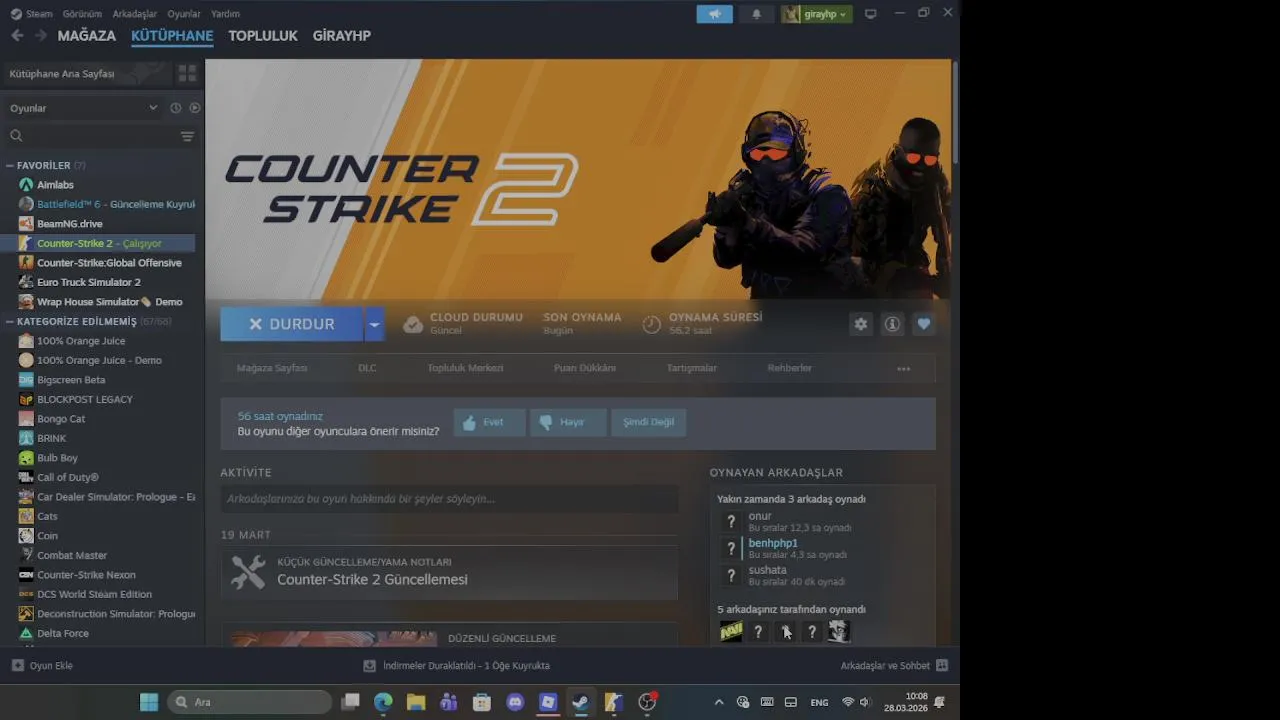1280x720 pixels.
Task: Open the GİRAYHP profile tab
Action: pyautogui.click(x=342, y=36)
